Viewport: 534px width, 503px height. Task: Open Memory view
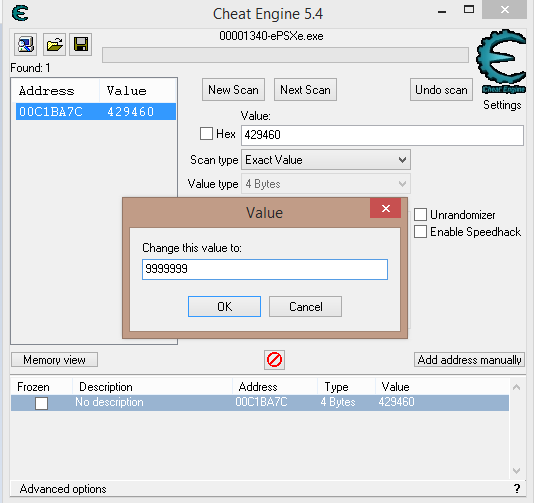click(x=54, y=360)
